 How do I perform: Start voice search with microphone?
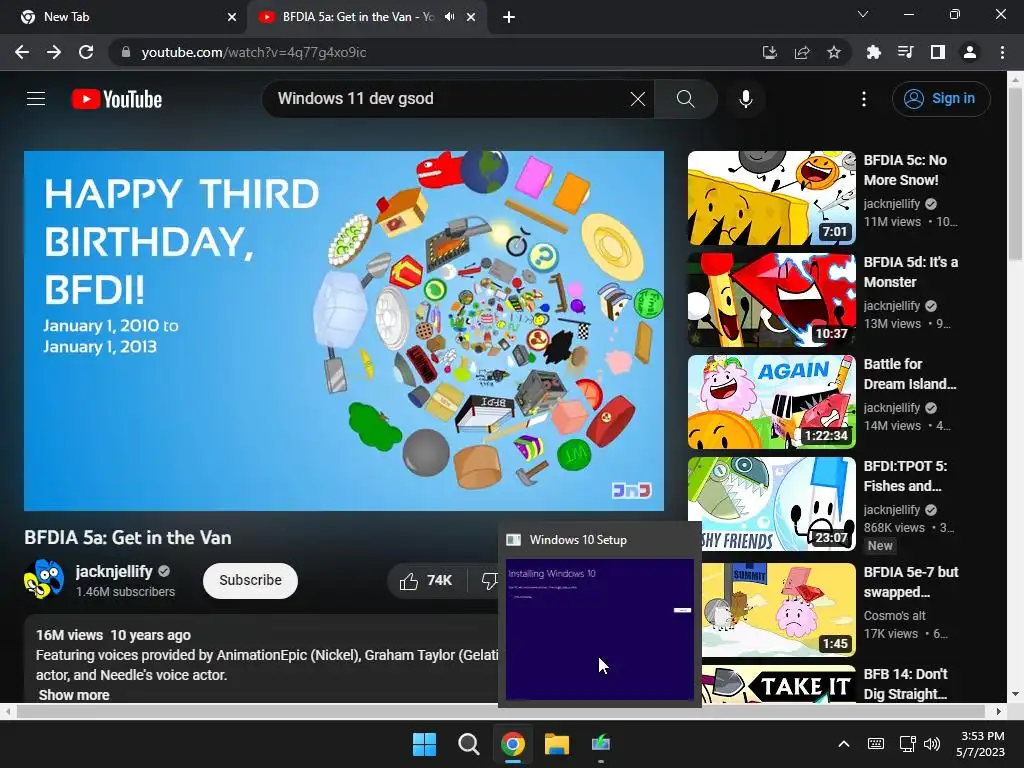click(746, 99)
